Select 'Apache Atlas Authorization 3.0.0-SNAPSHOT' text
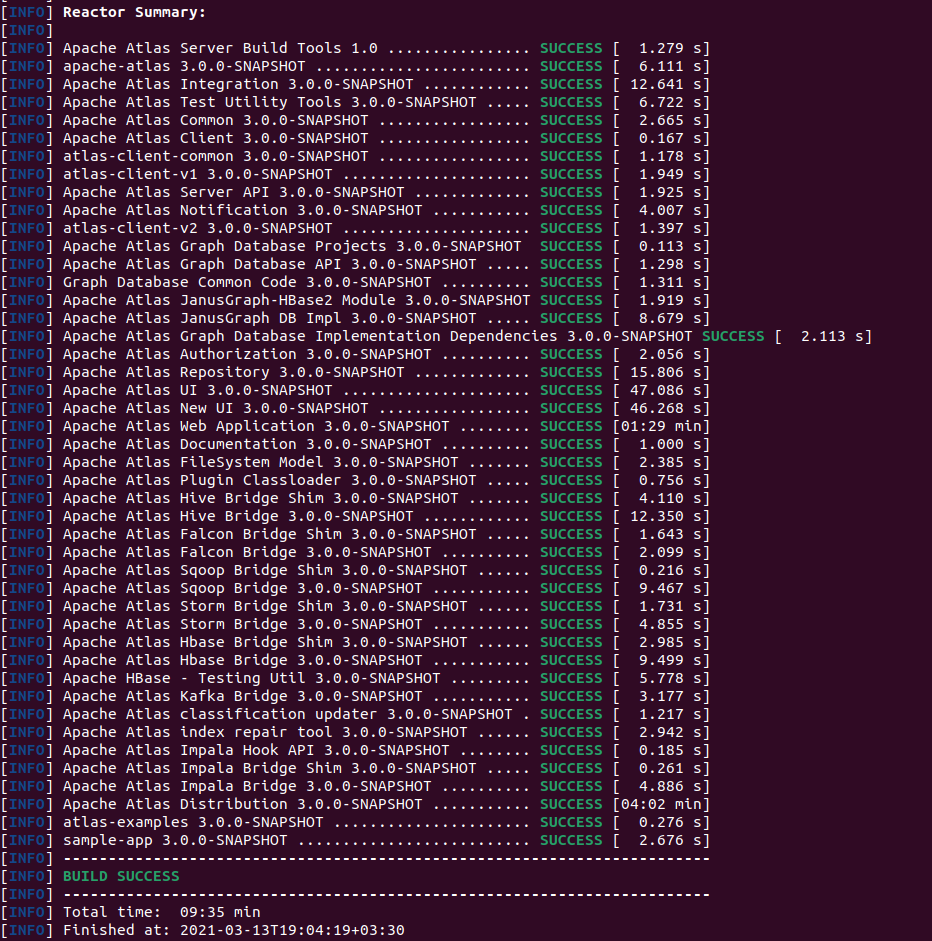This screenshot has width=932, height=941. point(247,354)
